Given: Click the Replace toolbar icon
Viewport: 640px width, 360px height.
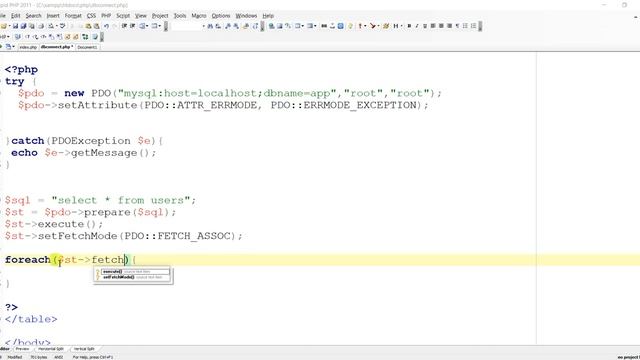Looking at the screenshot, I should pos(218,26).
